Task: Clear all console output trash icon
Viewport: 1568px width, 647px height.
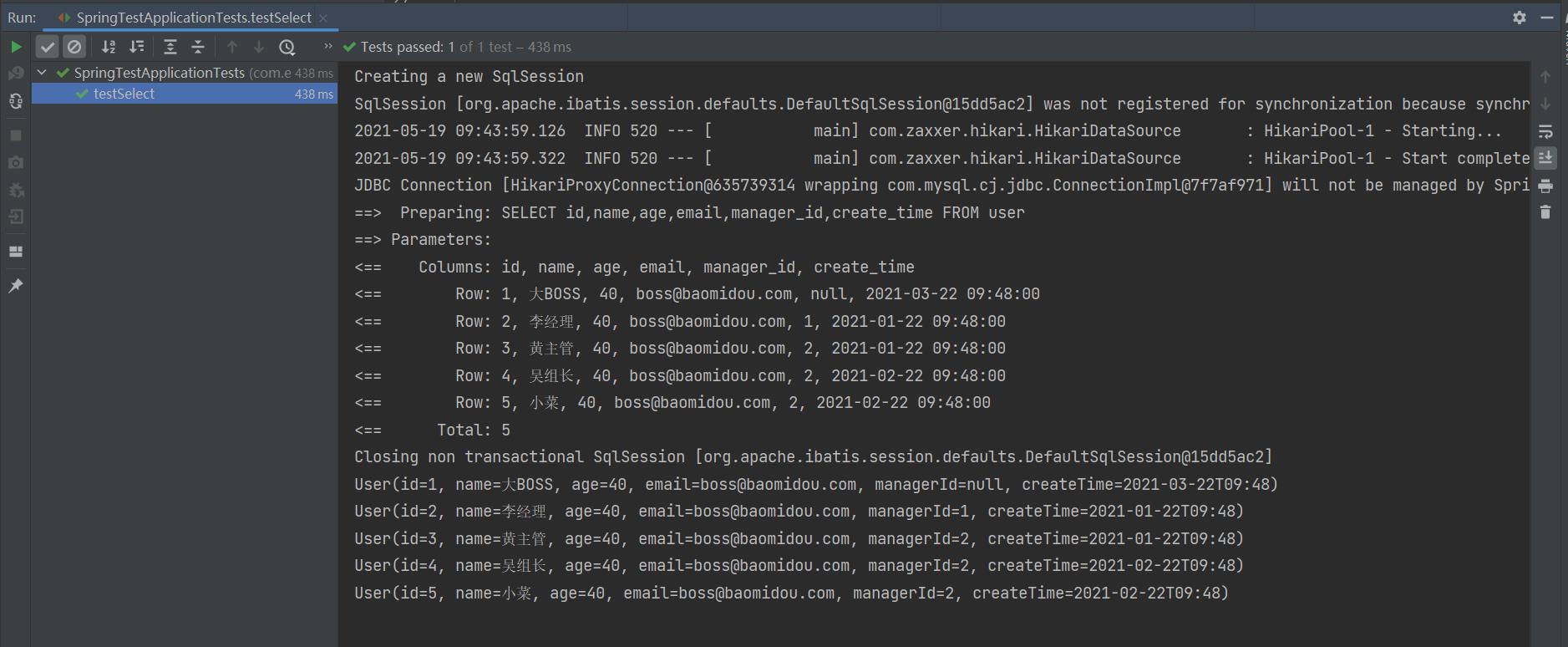Action: (1545, 212)
